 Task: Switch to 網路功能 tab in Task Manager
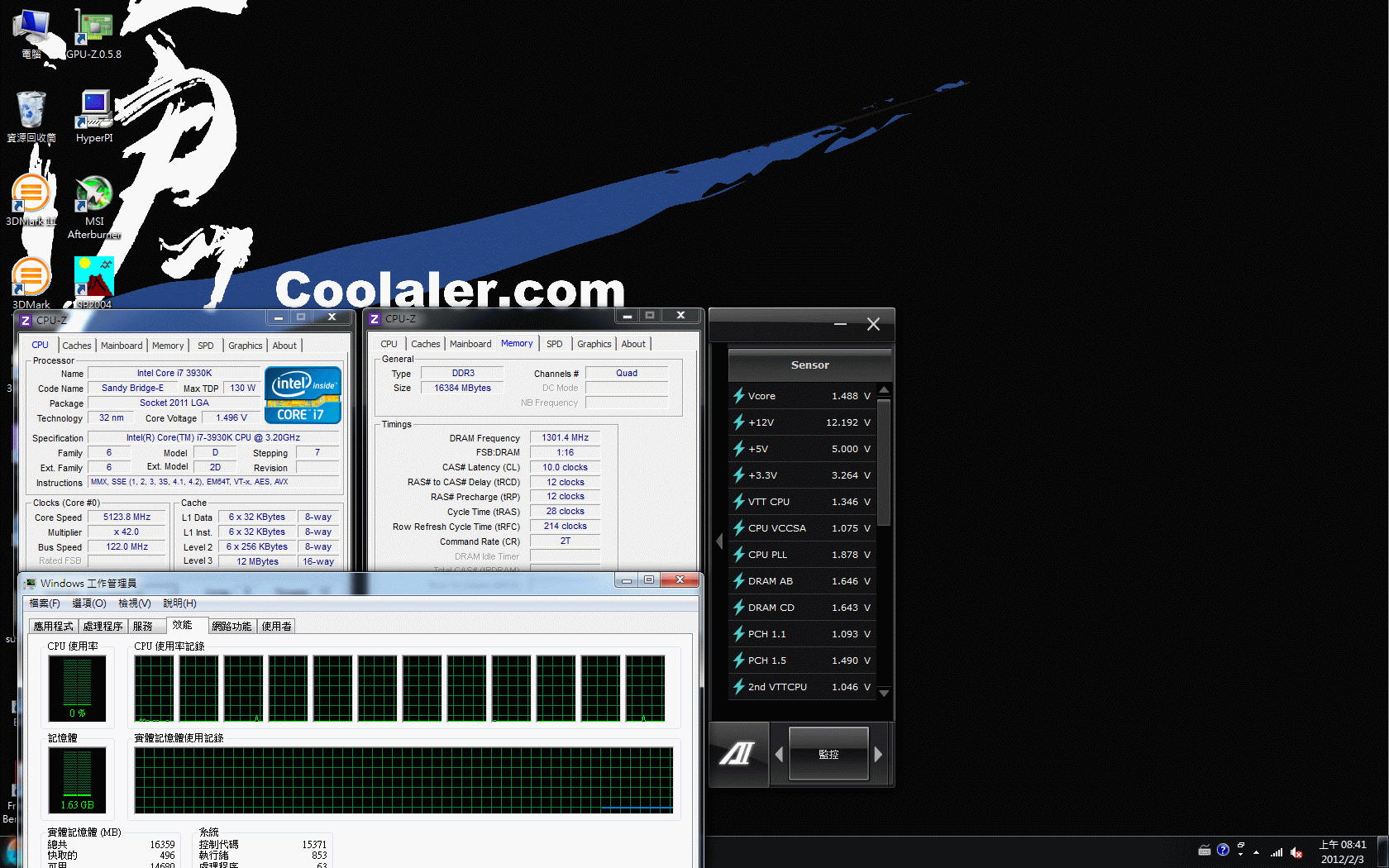click(231, 627)
